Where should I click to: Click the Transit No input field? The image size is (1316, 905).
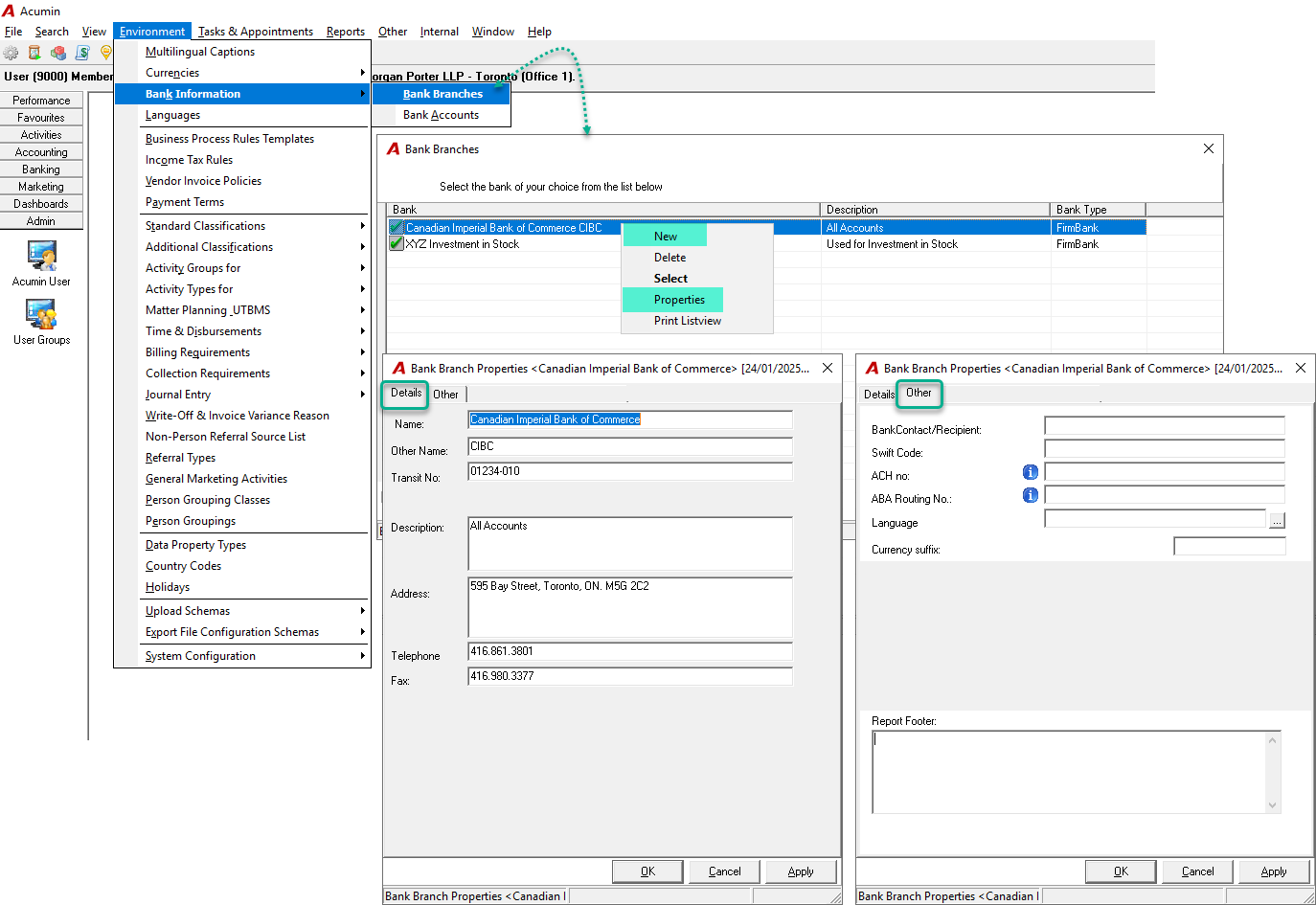point(630,471)
